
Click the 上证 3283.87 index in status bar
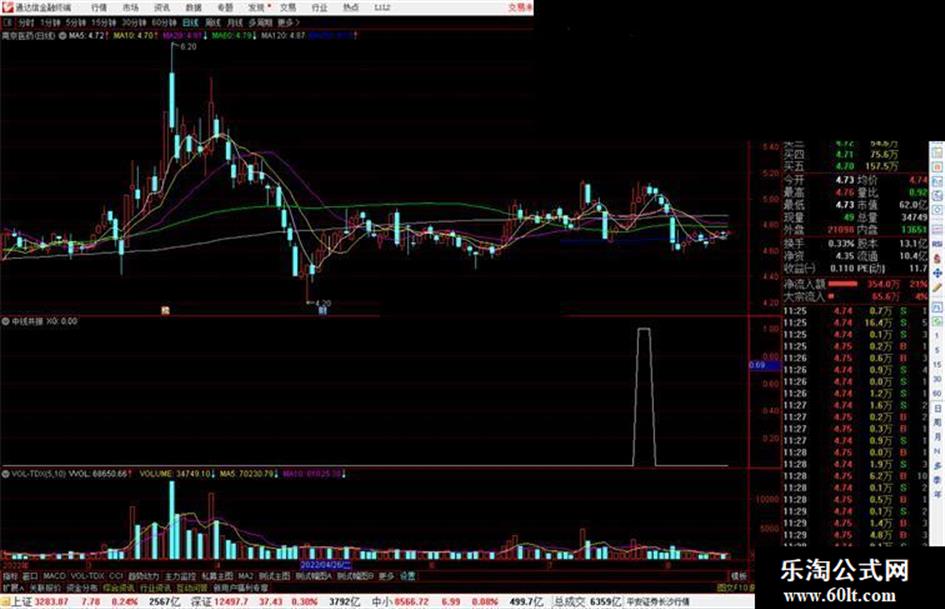tap(40, 601)
